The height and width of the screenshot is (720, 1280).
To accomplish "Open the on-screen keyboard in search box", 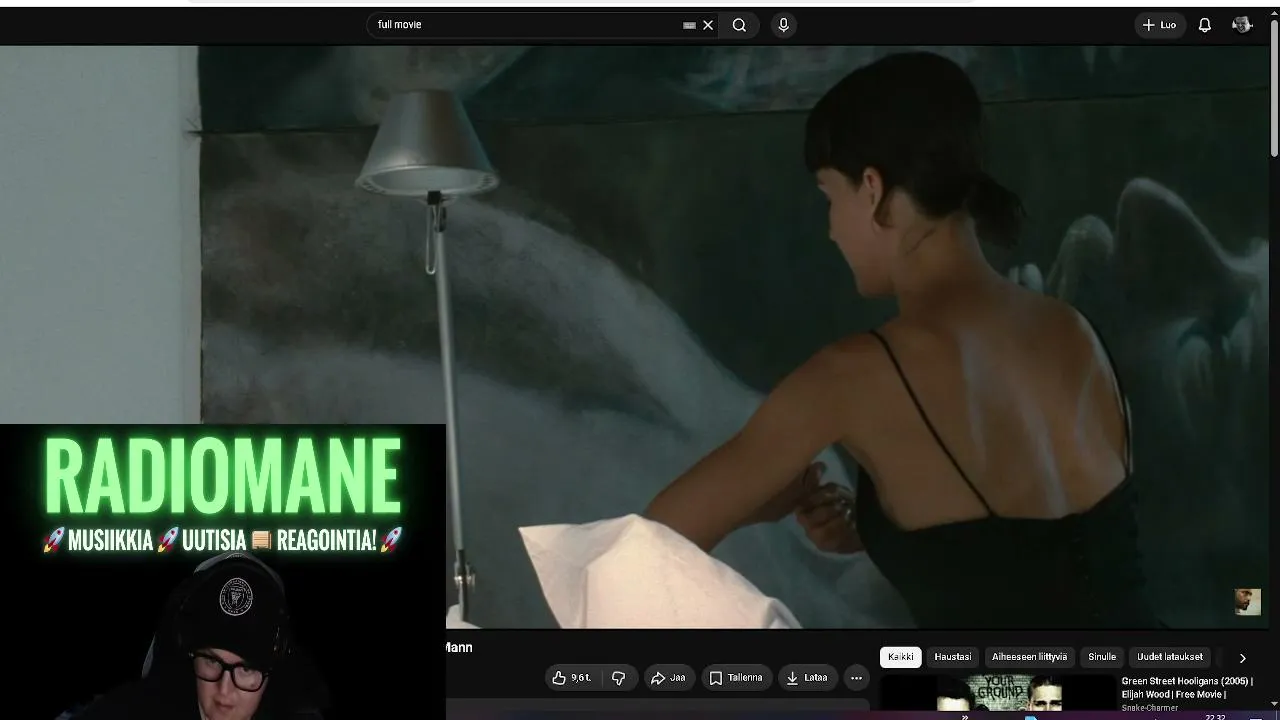I will click(689, 25).
